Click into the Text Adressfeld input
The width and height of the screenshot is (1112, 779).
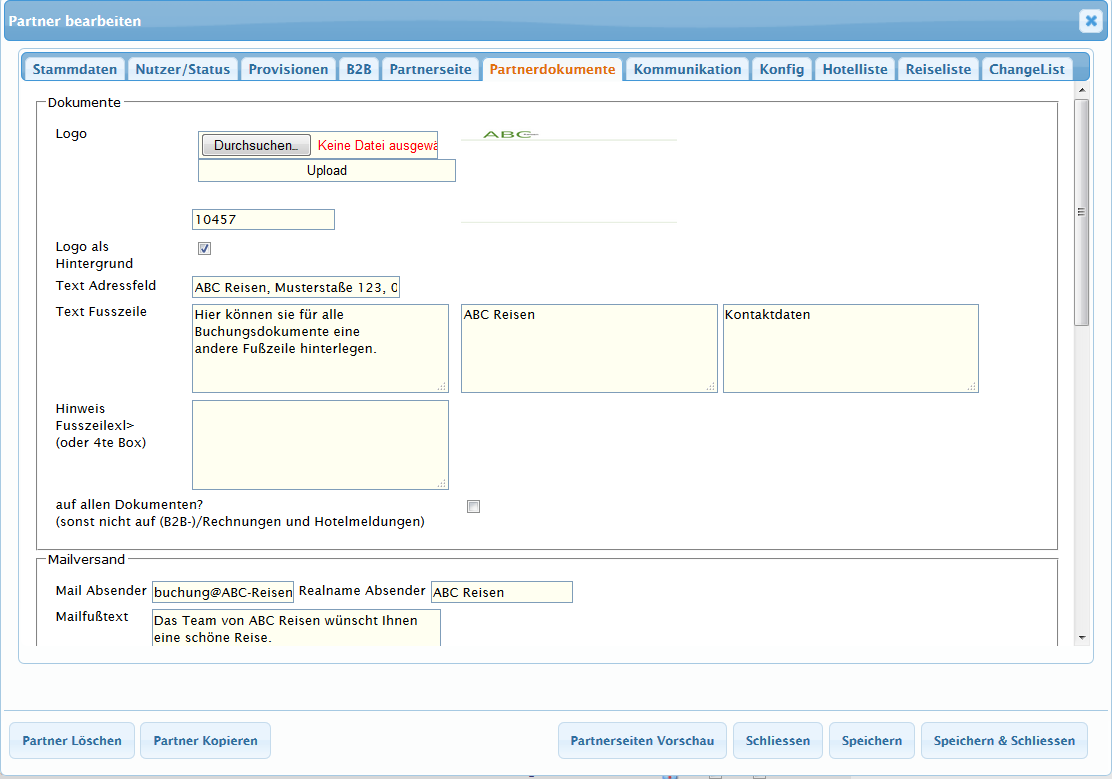[296, 288]
